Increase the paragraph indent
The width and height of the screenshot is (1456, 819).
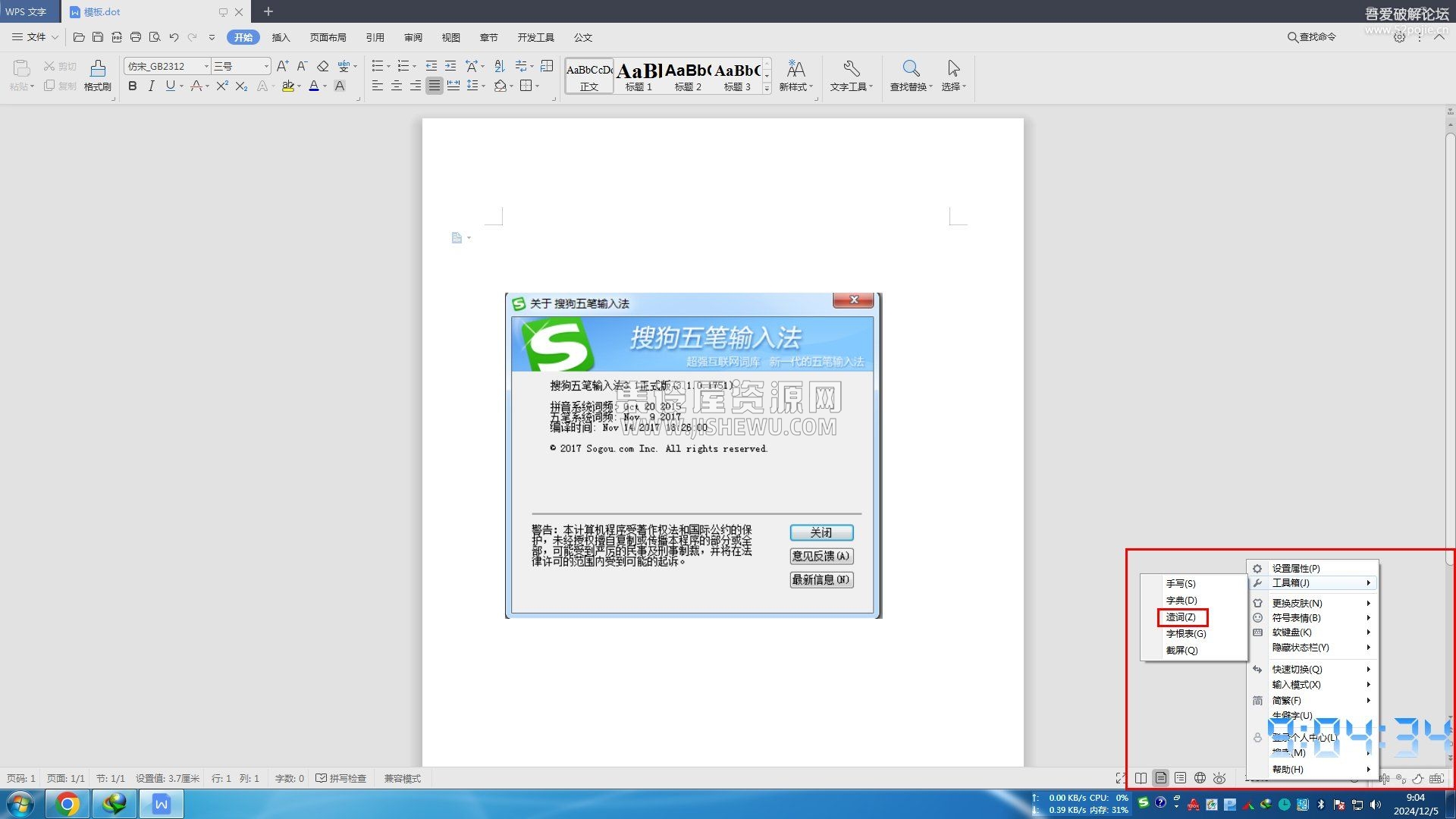[450, 66]
